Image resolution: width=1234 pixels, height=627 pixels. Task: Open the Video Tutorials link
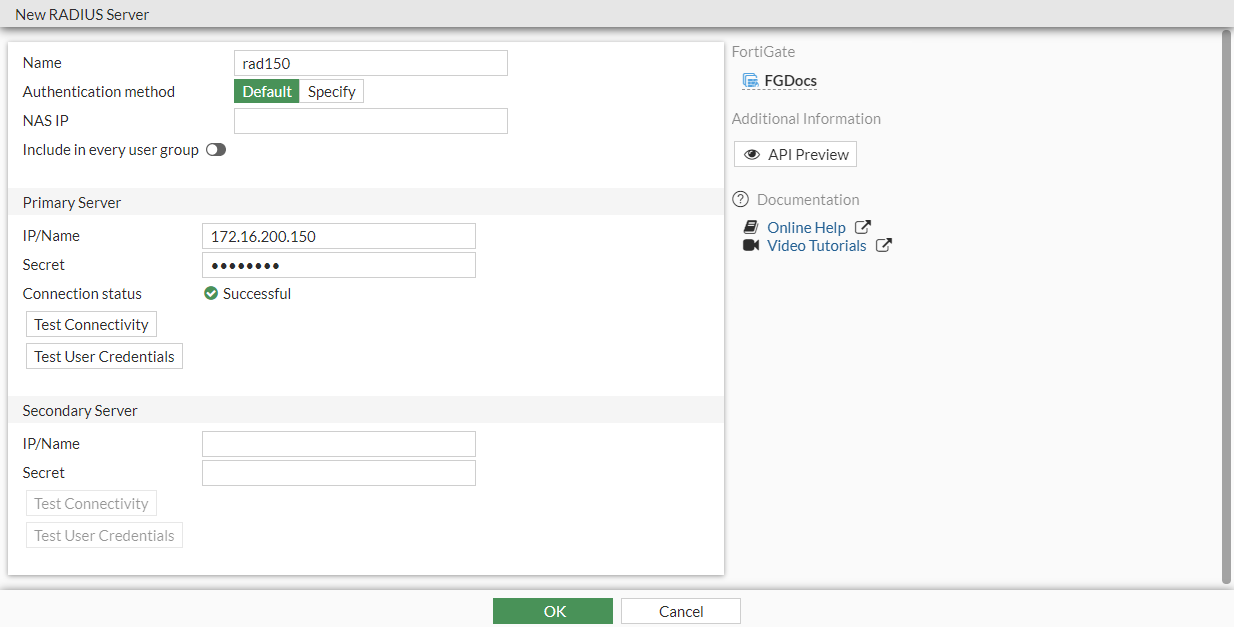(x=816, y=246)
